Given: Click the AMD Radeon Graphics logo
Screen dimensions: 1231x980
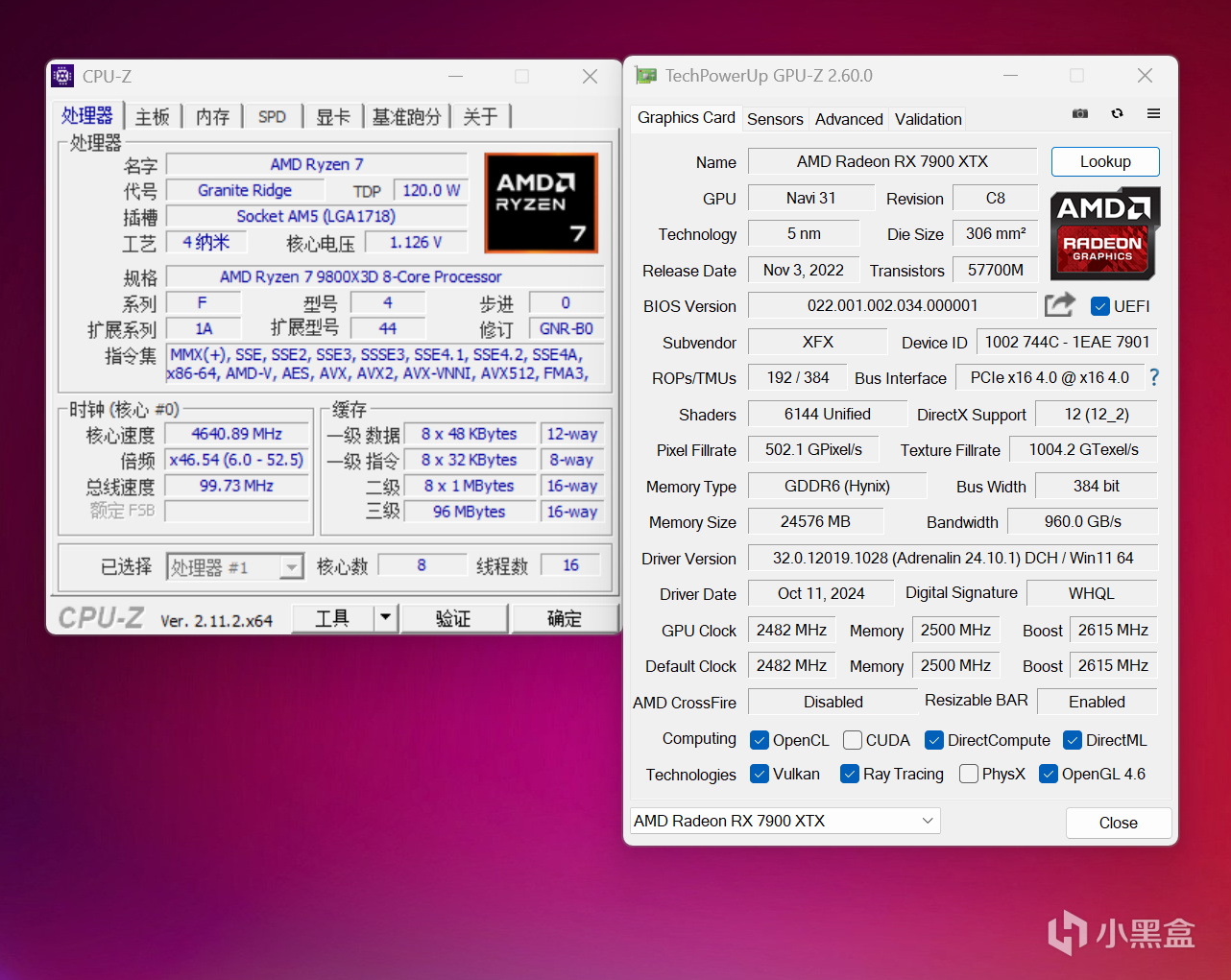Looking at the screenshot, I should pos(1104,233).
